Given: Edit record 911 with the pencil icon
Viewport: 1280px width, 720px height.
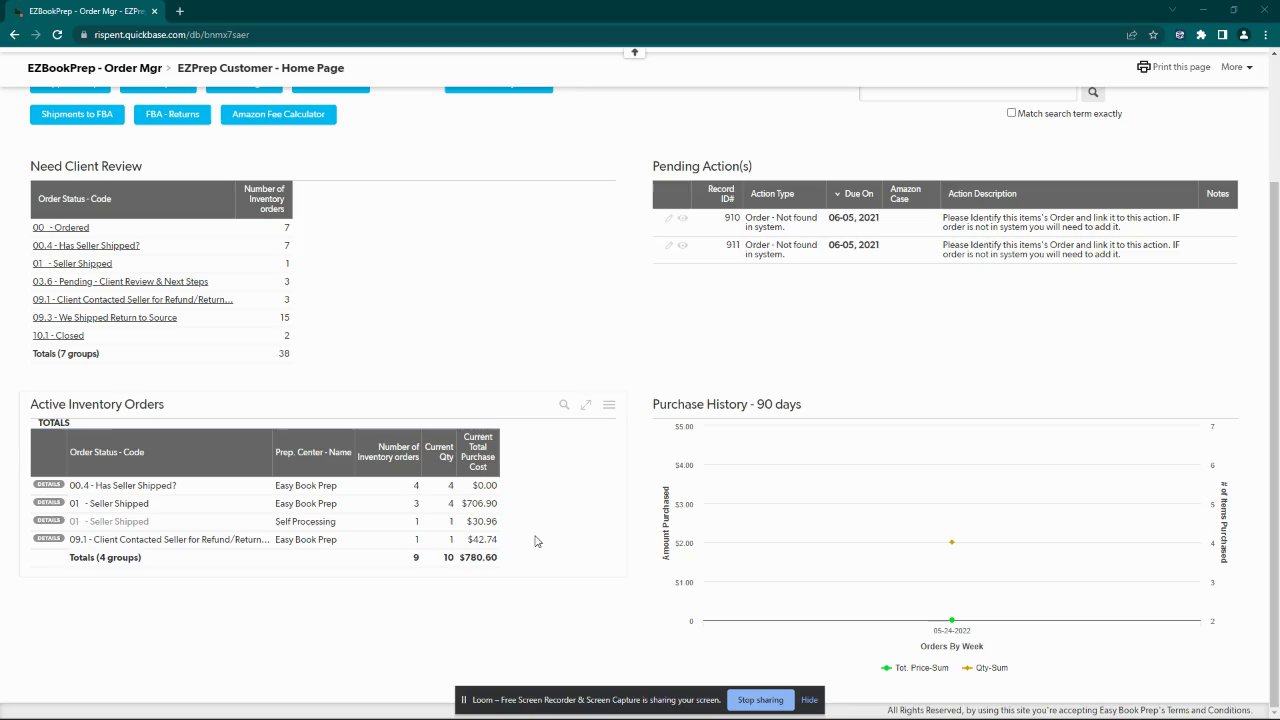Looking at the screenshot, I should point(669,245).
